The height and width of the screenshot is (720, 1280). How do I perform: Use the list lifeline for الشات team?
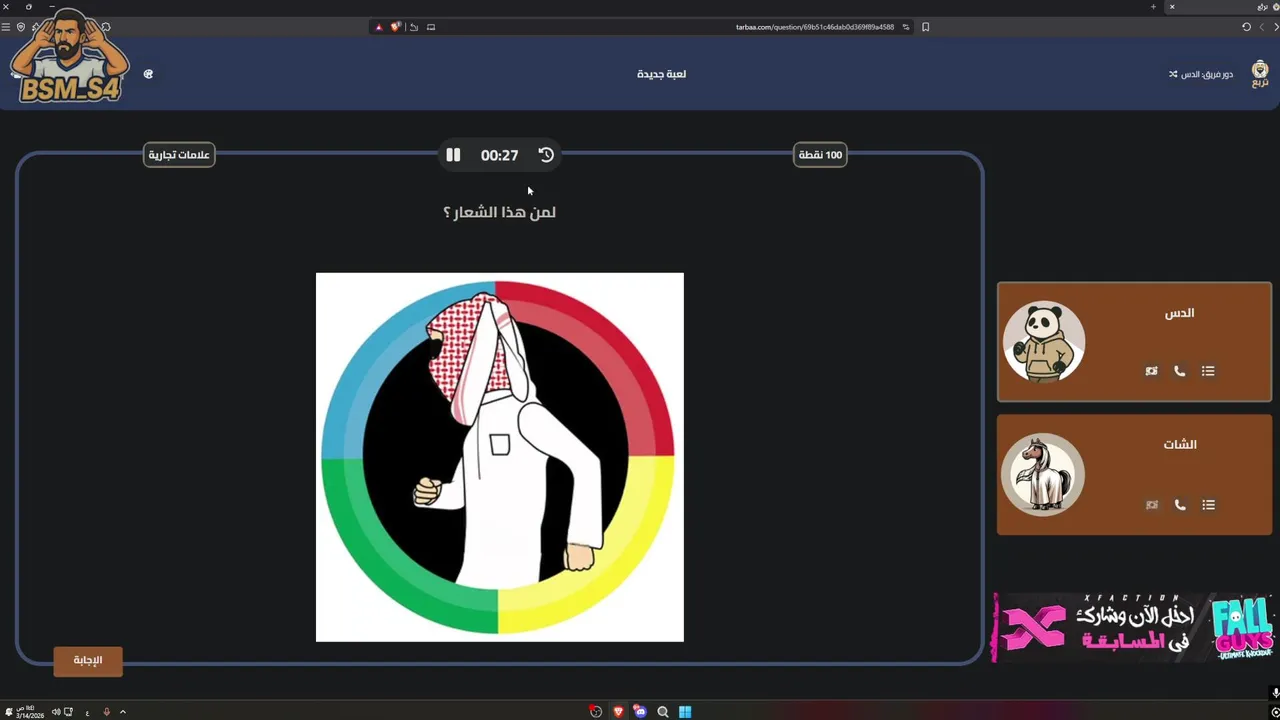tap(1208, 505)
